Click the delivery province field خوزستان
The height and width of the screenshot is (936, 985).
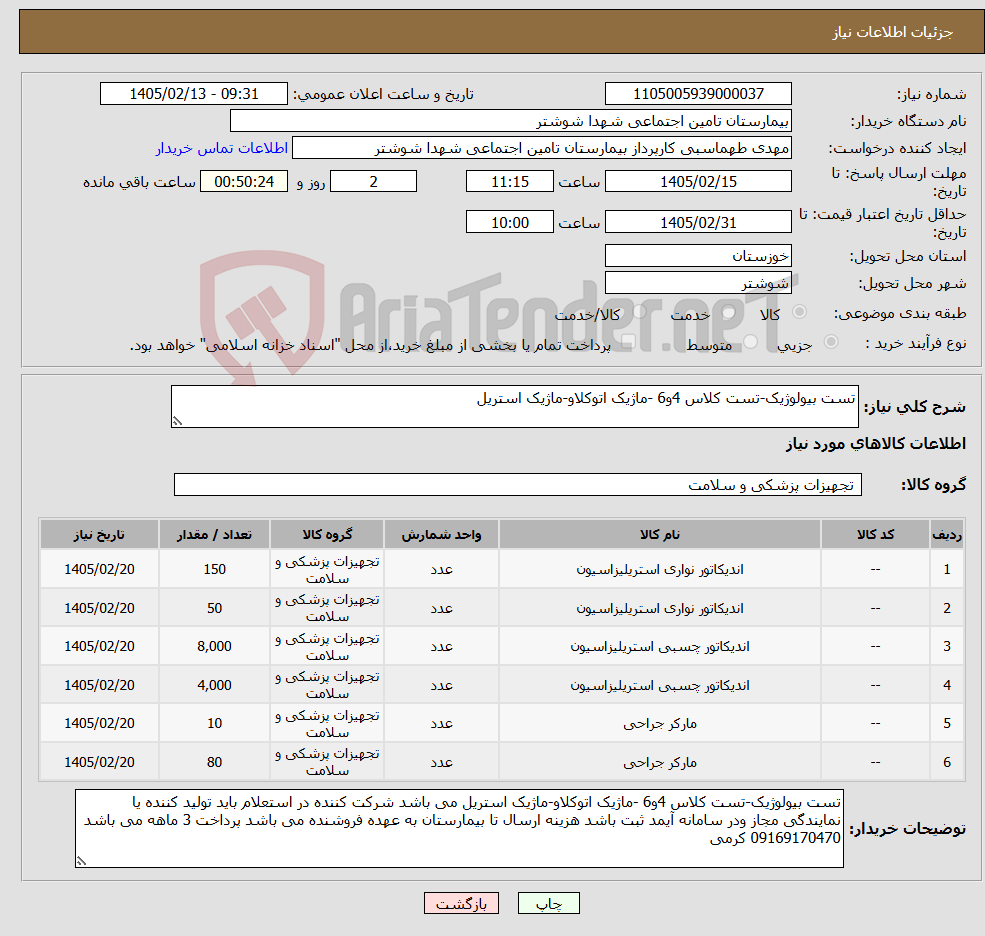[x=698, y=256]
